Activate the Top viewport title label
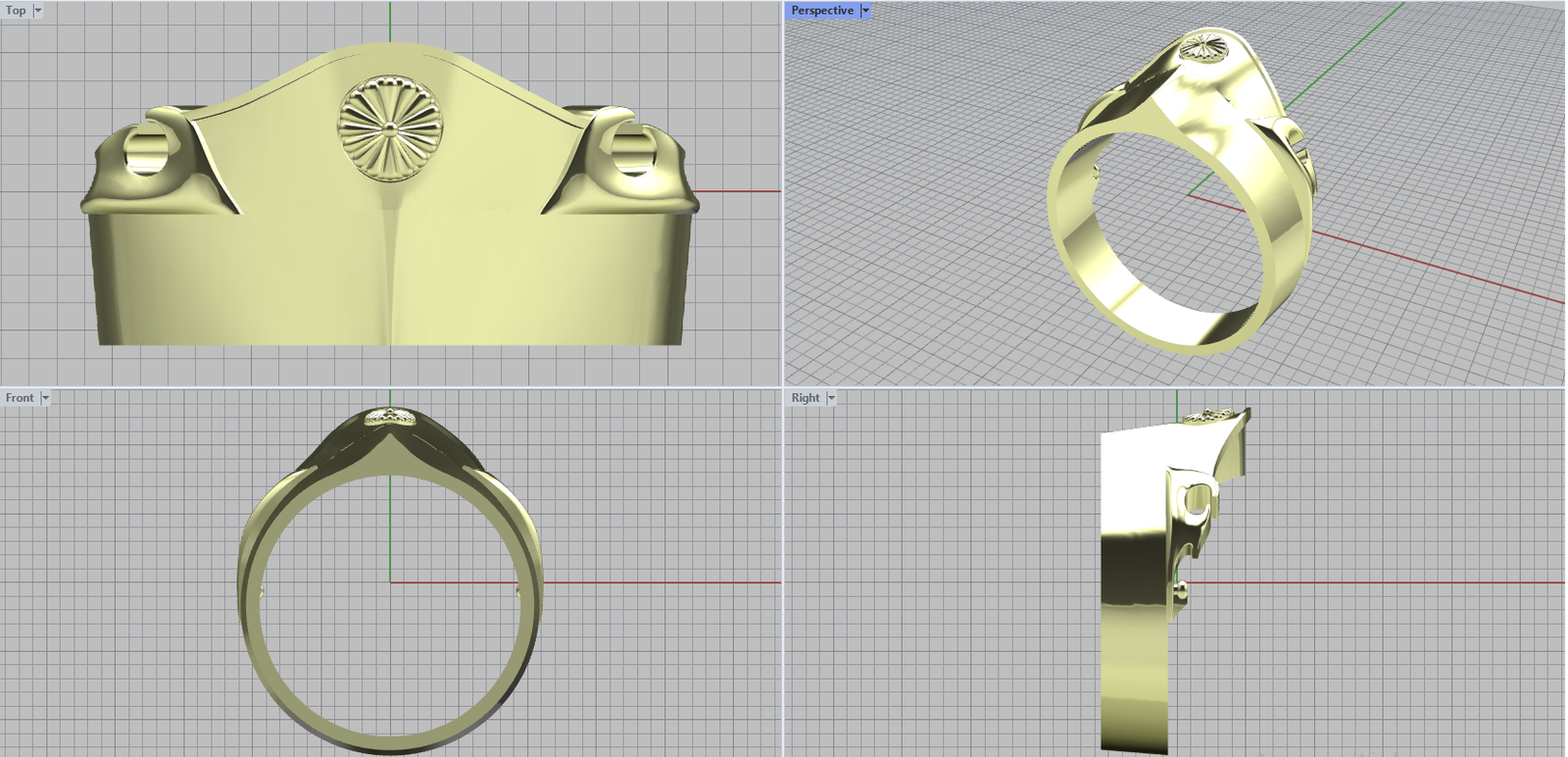Viewport: 1568px width, 757px height. coord(16,11)
